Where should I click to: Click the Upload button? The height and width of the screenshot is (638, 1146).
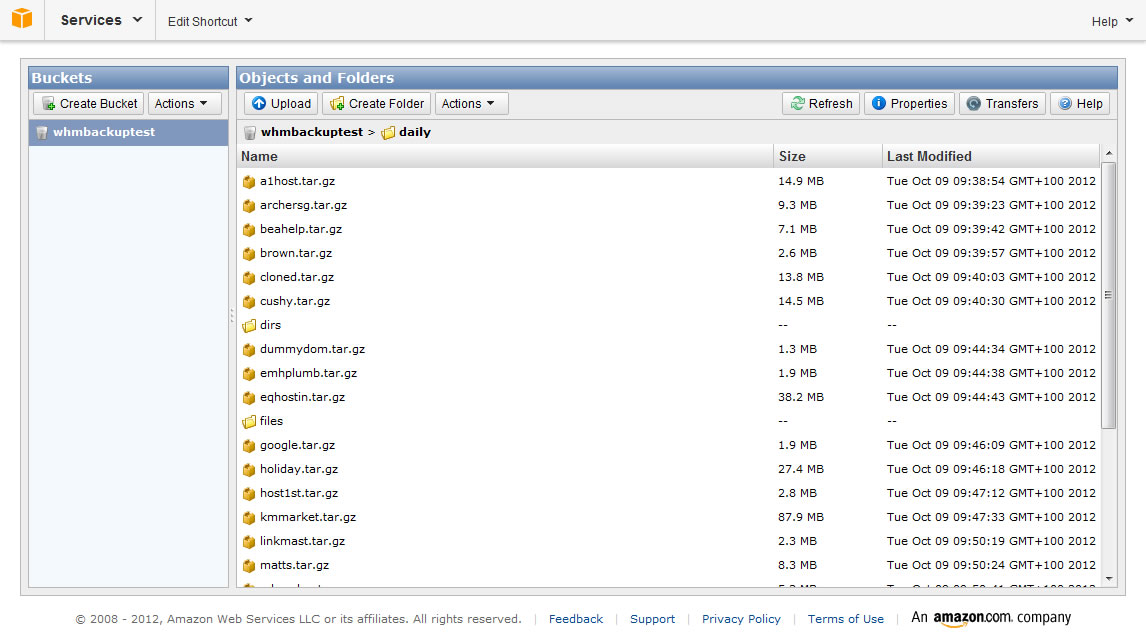(281, 104)
